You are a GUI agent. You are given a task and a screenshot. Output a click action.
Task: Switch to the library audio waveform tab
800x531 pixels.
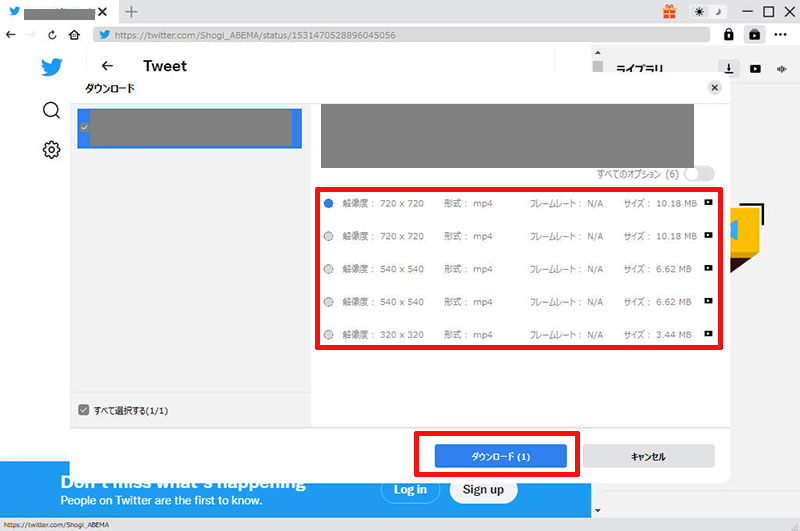[781, 68]
